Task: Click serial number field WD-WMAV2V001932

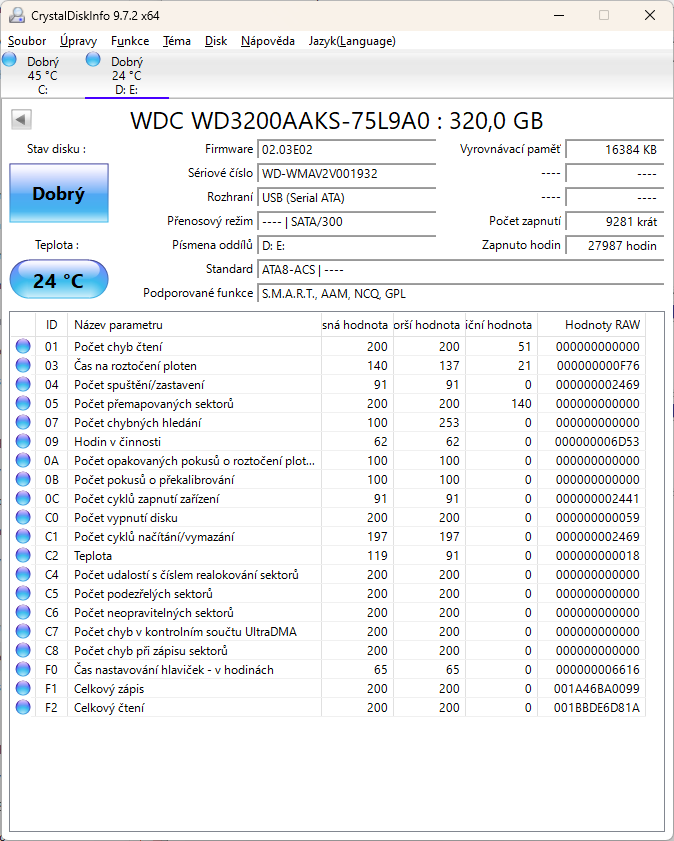Action: coord(346,174)
